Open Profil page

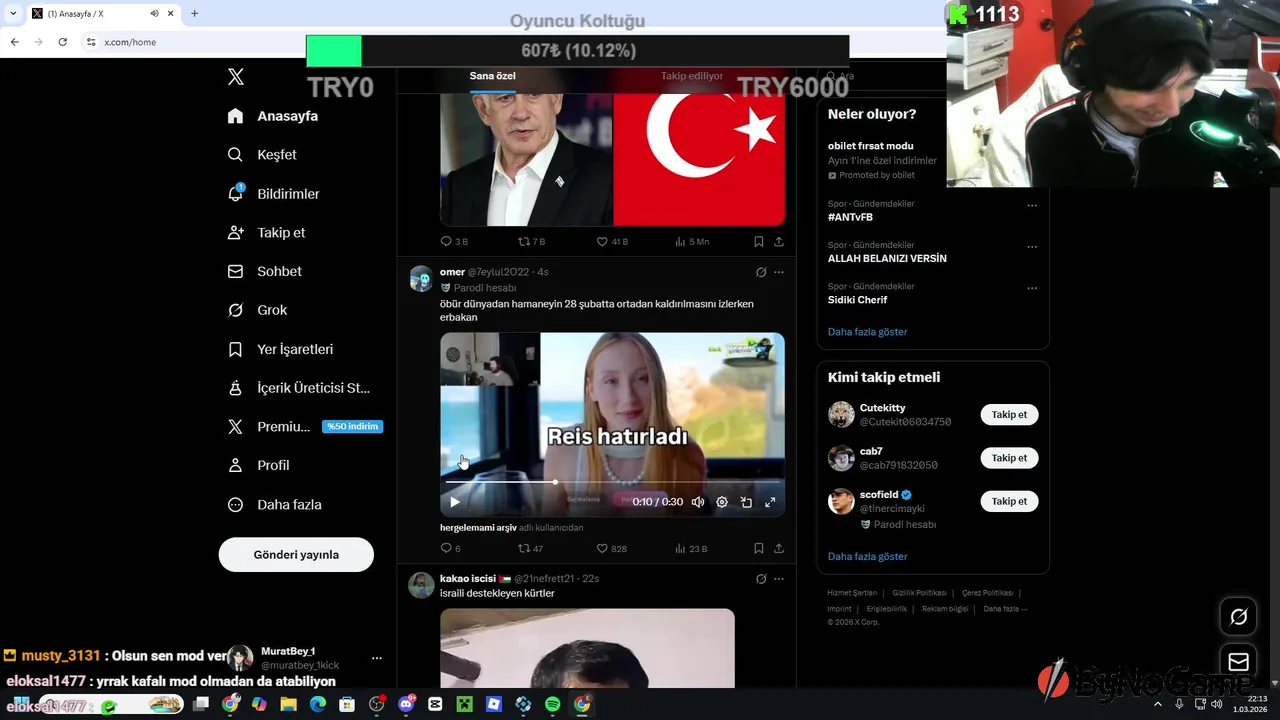coord(258,466)
